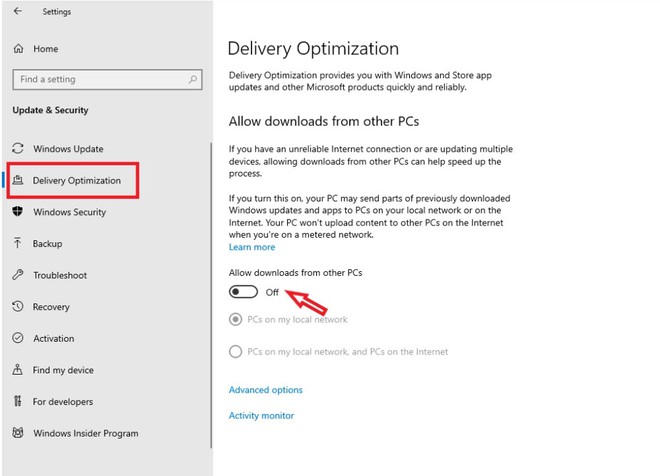The image size is (660, 476).
Task: Click the Windows Insider Program cat icon
Action: (x=18, y=432)
